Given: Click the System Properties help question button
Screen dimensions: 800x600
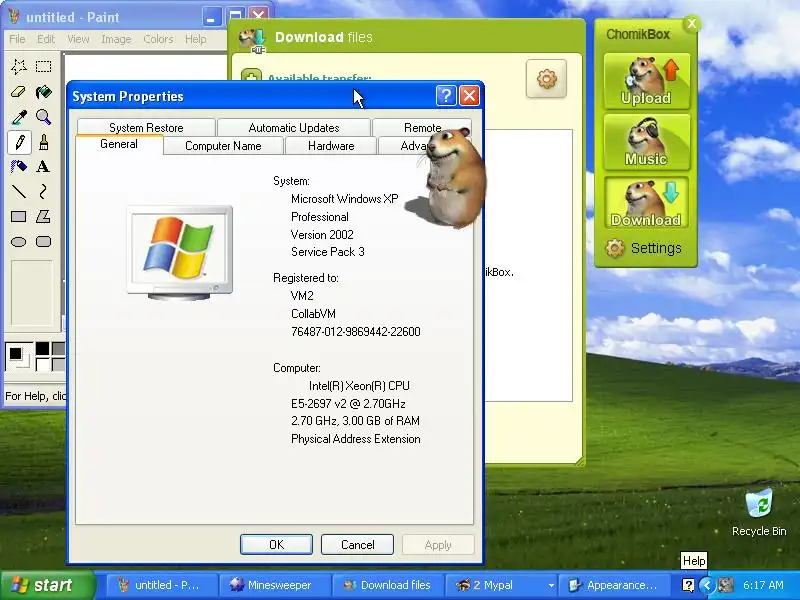Looking at the screenshot, I should [446, 95].
